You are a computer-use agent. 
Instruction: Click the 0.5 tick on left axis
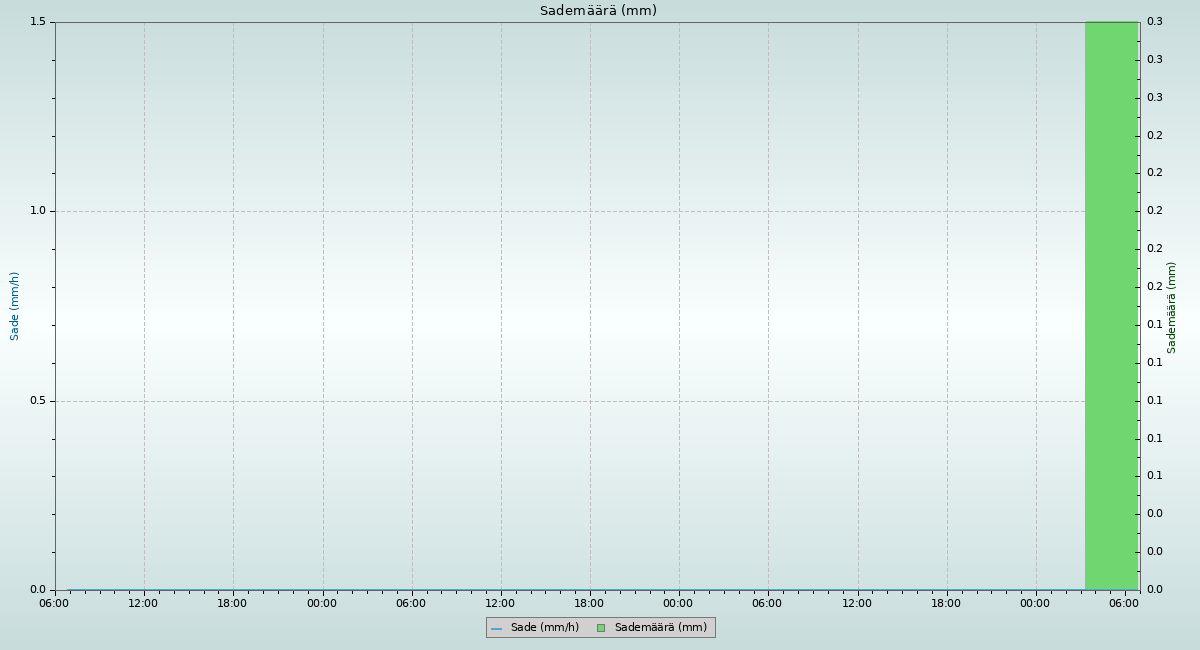pyautogui.click(x=38, y=401)
